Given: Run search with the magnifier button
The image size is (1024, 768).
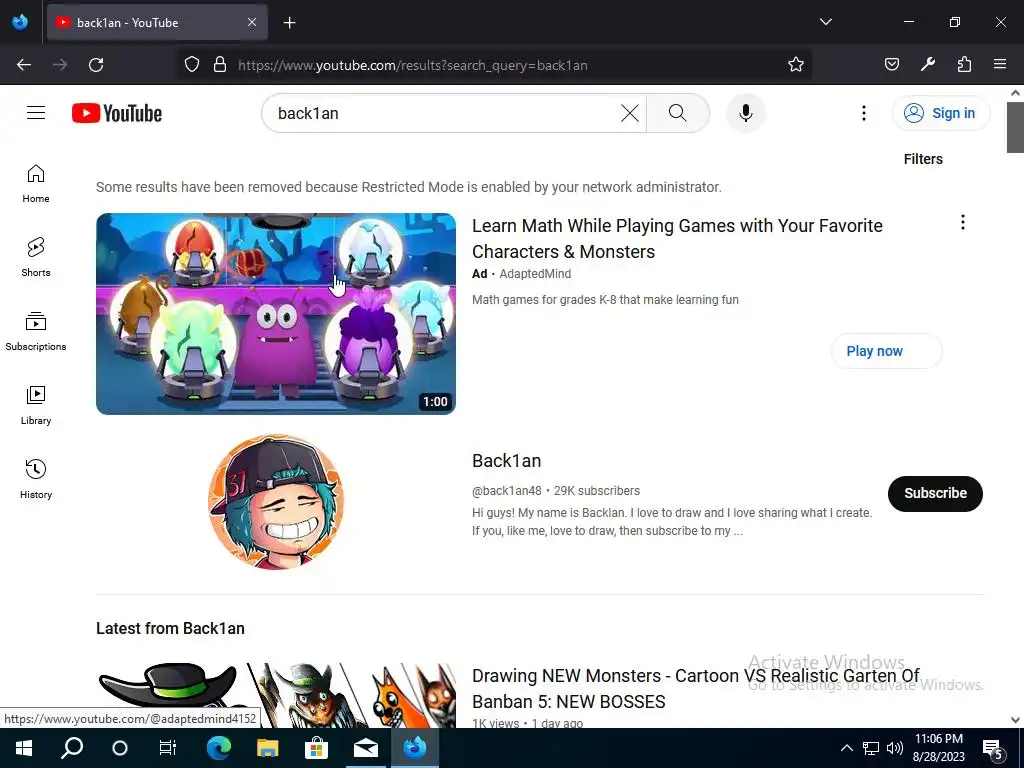Looking at the screenshot, I should (x=678, y=113).
